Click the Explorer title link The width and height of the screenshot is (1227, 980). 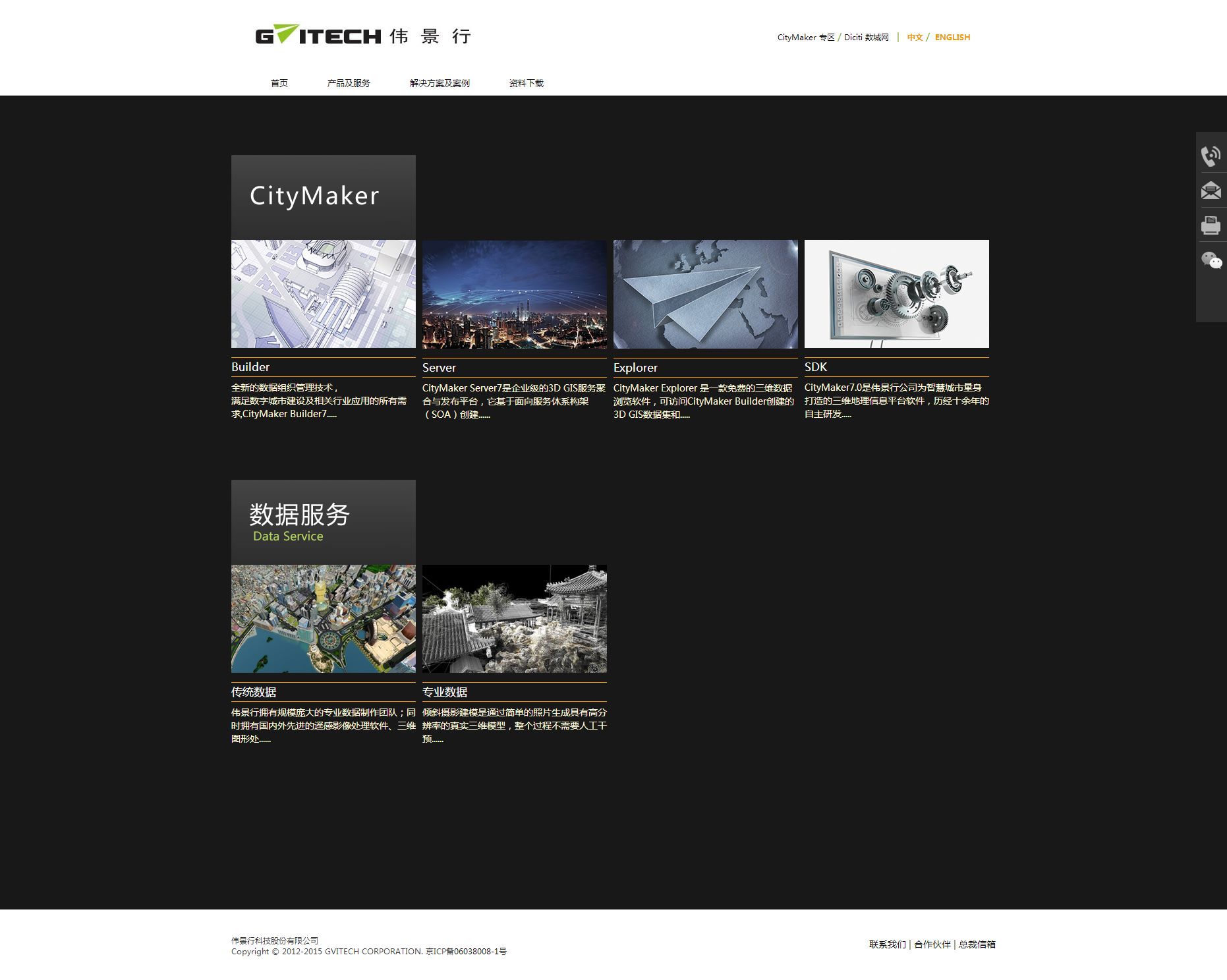click(x=635, y=368)
